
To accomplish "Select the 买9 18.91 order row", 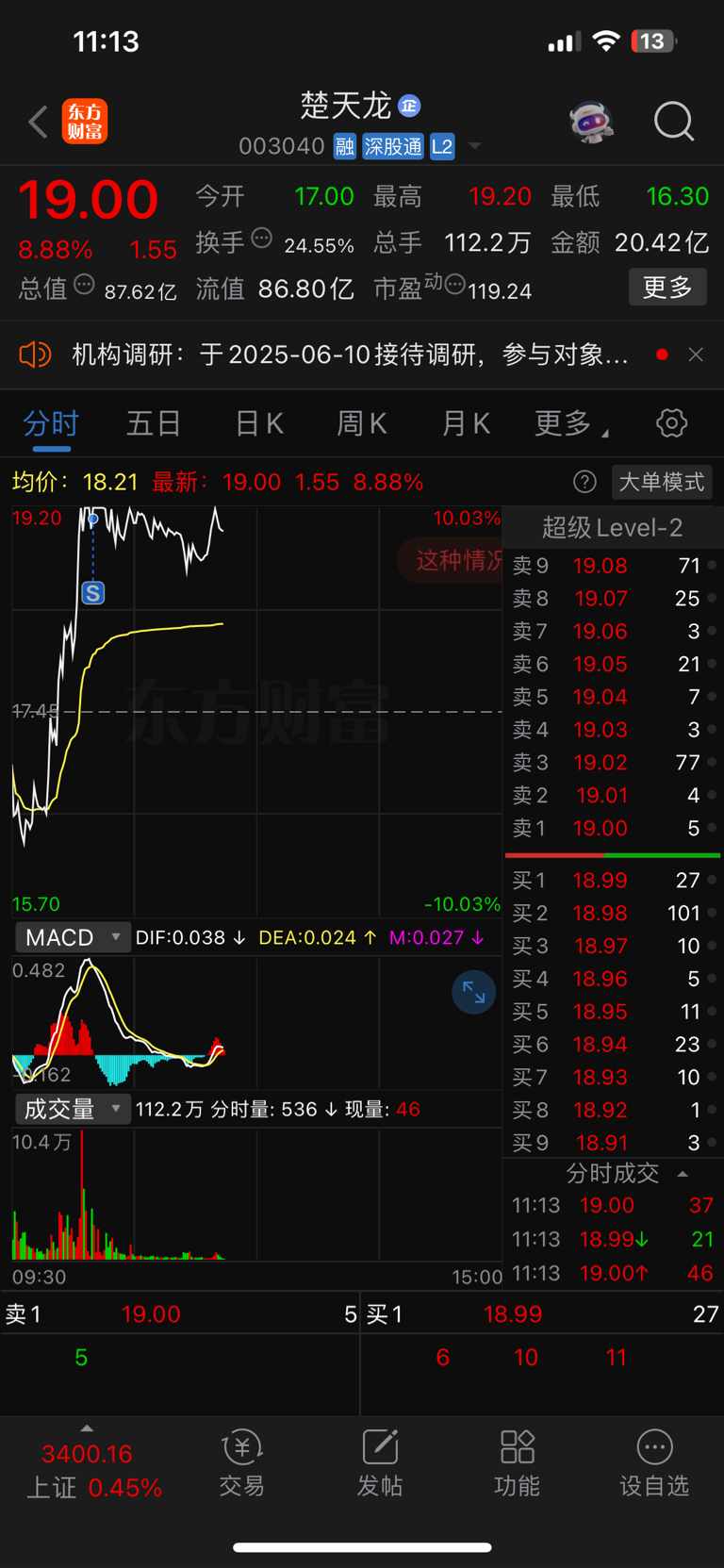I will click(x=613, y=1143).
